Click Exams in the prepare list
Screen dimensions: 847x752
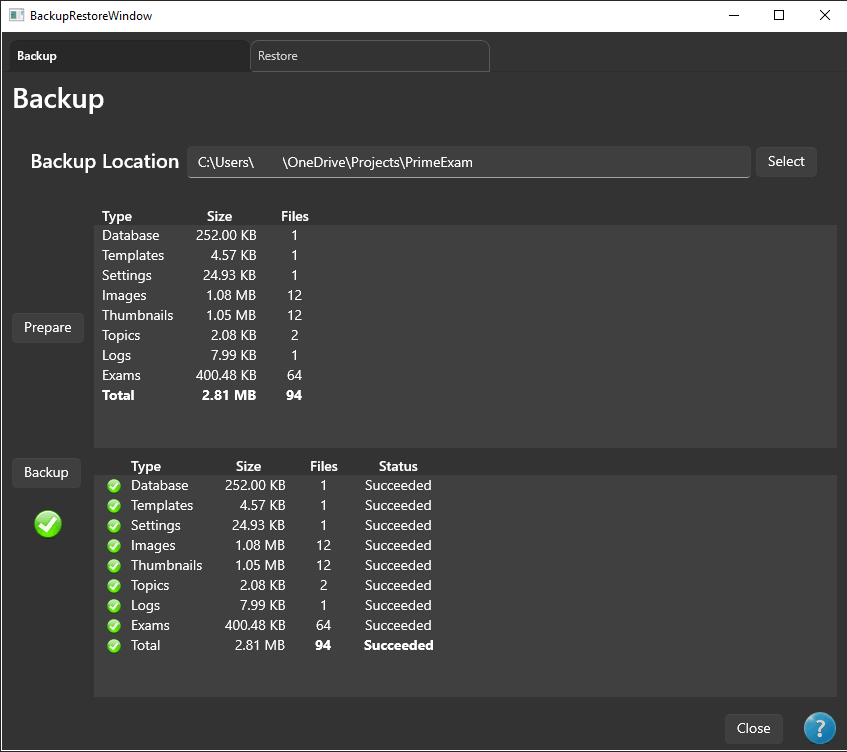(x=122, y=375)
